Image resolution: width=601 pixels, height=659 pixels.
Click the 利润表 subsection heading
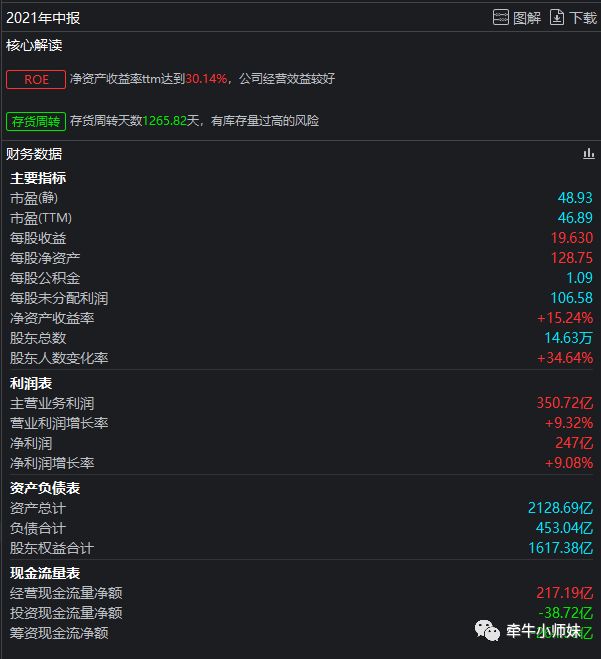[31, 383]
